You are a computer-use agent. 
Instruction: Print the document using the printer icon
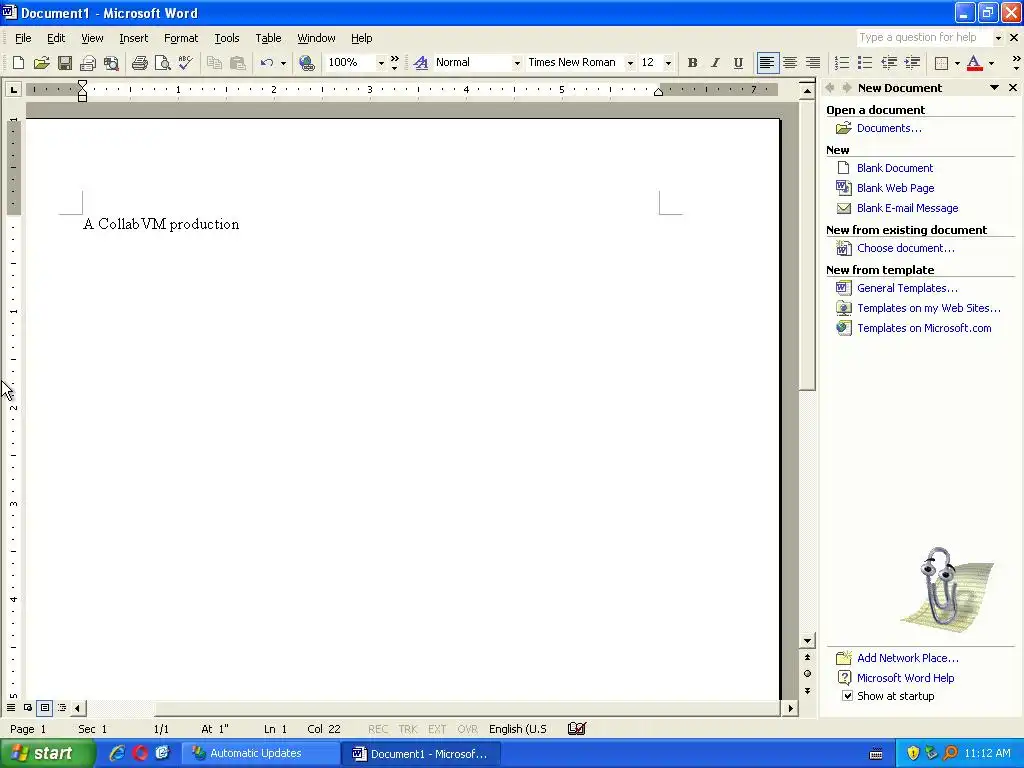pyautogui.click(x=139, y=63)
